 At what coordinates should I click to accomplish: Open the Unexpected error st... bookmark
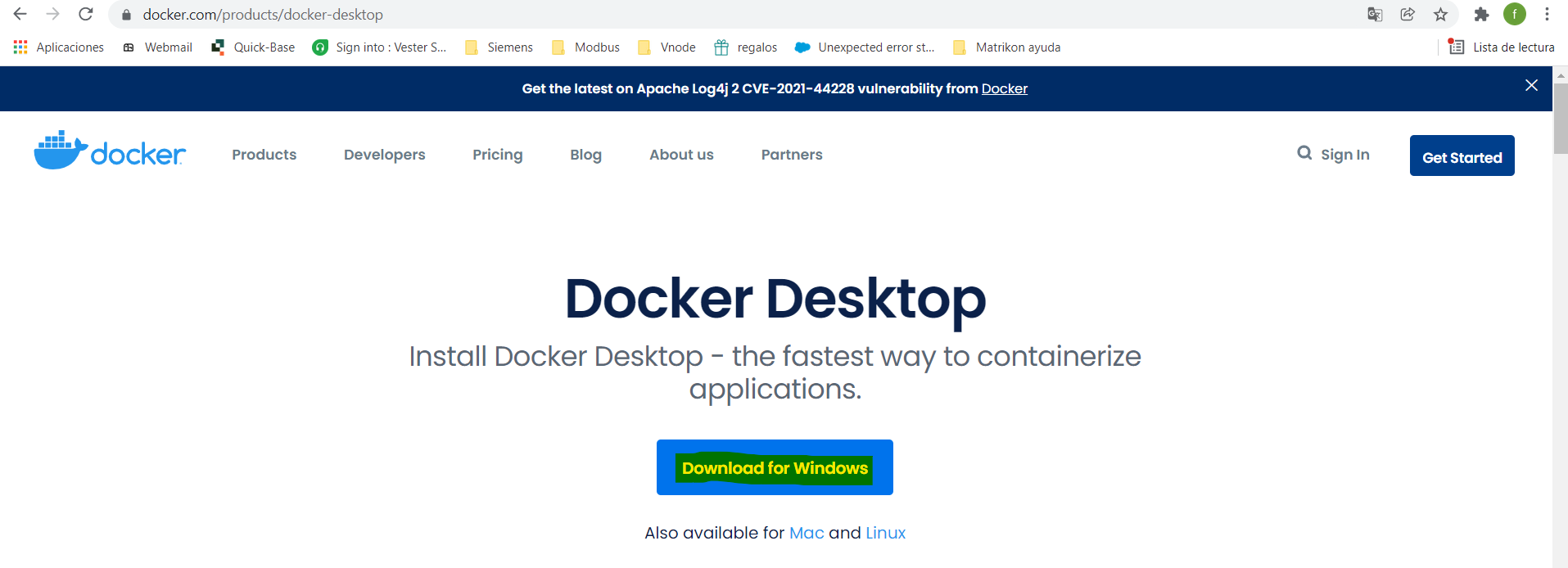[x=865, y=47]
